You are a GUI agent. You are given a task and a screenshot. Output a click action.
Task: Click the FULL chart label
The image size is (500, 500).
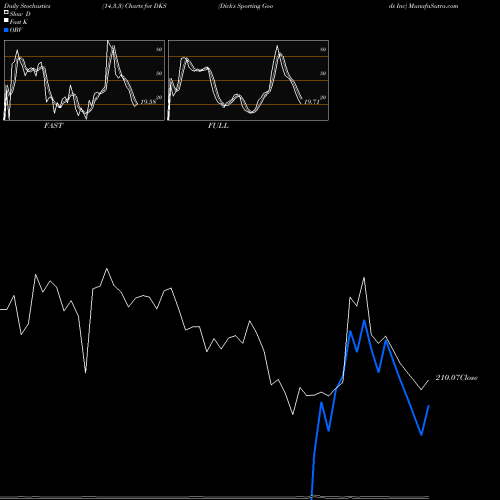pyautogui.click(x=218, y=126)
